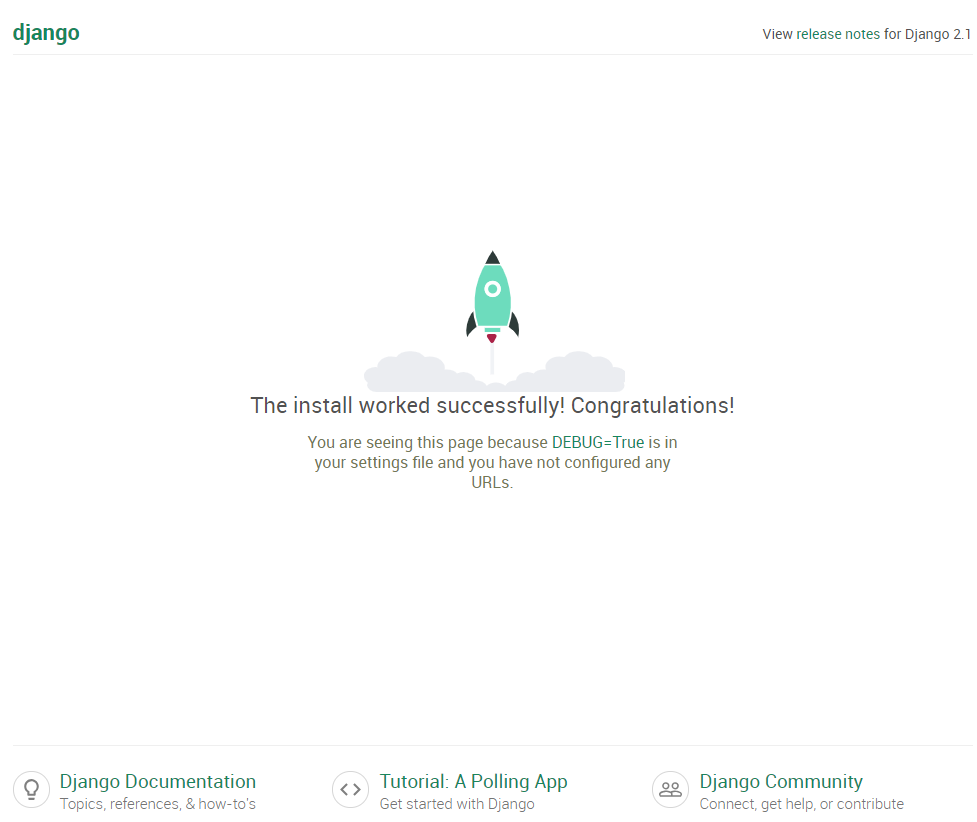Click 'Connect, get help, or contribute' text
Viewport: 977px width, 822px height.
pyautogui.click(x=801, y=804)
